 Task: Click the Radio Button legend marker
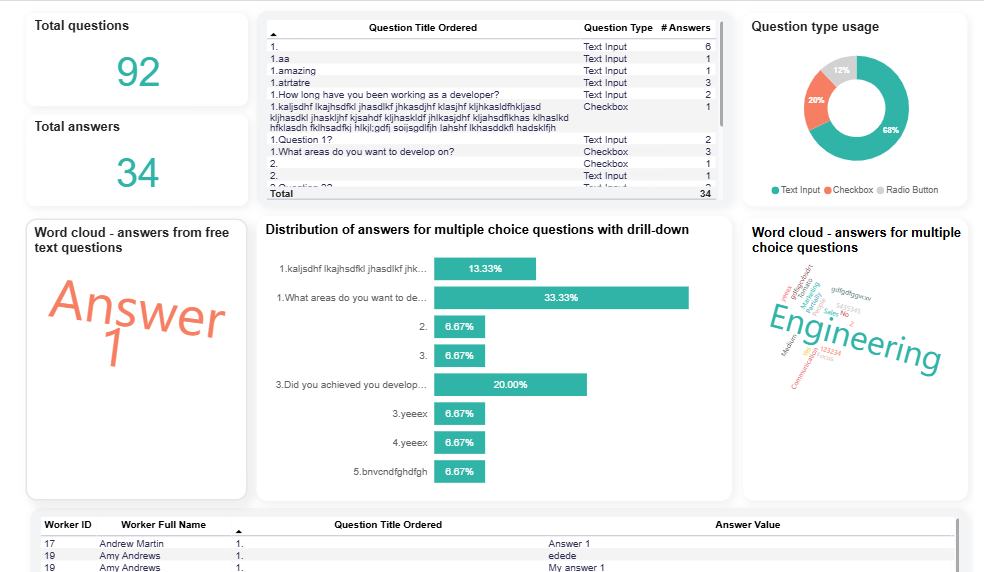(883, 190)
